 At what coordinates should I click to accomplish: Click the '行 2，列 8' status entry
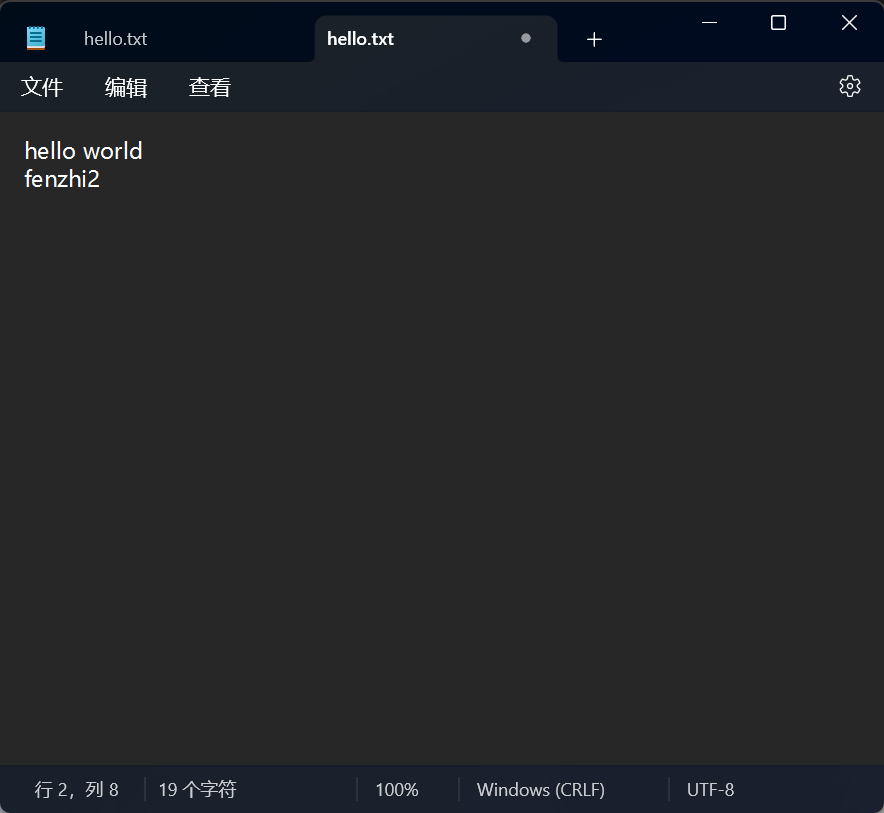(x=77, y=789)
